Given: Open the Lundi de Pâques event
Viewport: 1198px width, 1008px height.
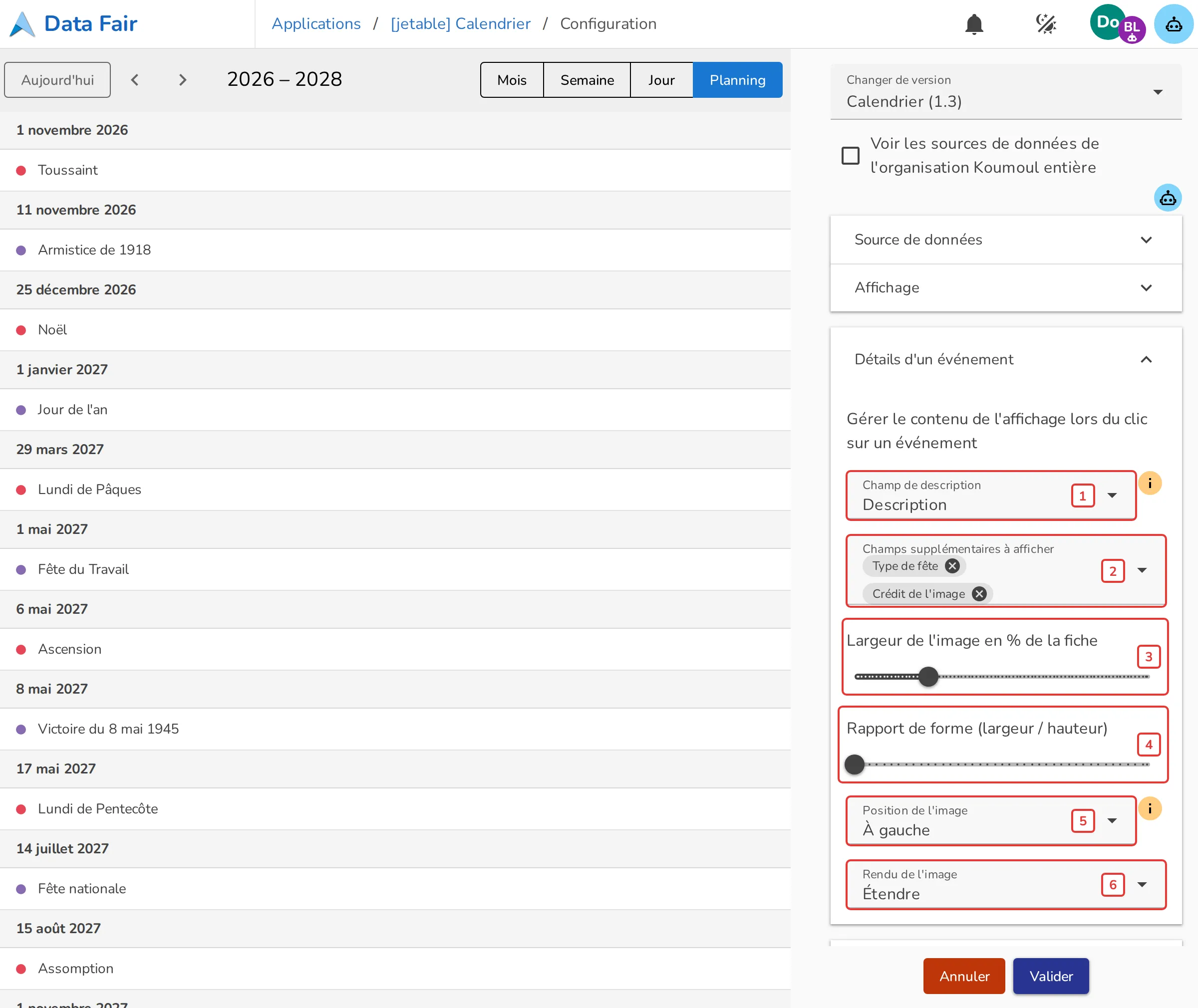Looking at the screenshot, I should tap(395, 490).
